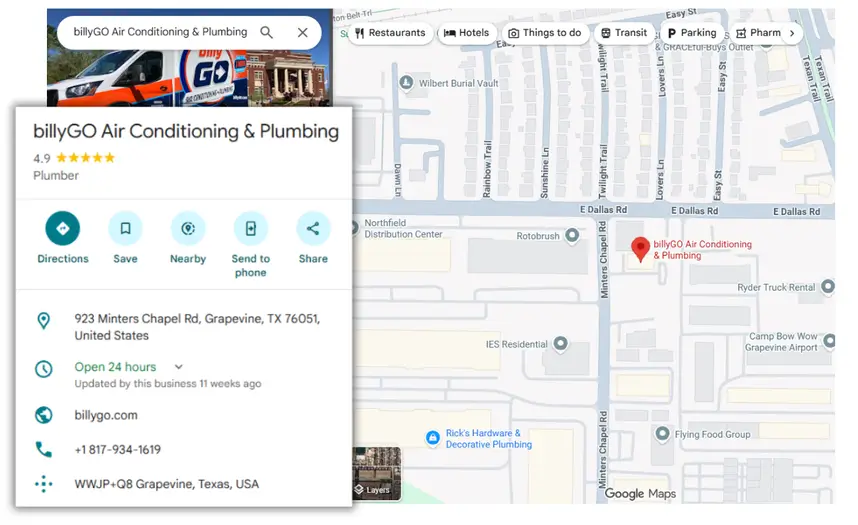This screenshot has height=525, width=858.
Task: Show more category chips with arrow
Action: (x=792, y=33)
